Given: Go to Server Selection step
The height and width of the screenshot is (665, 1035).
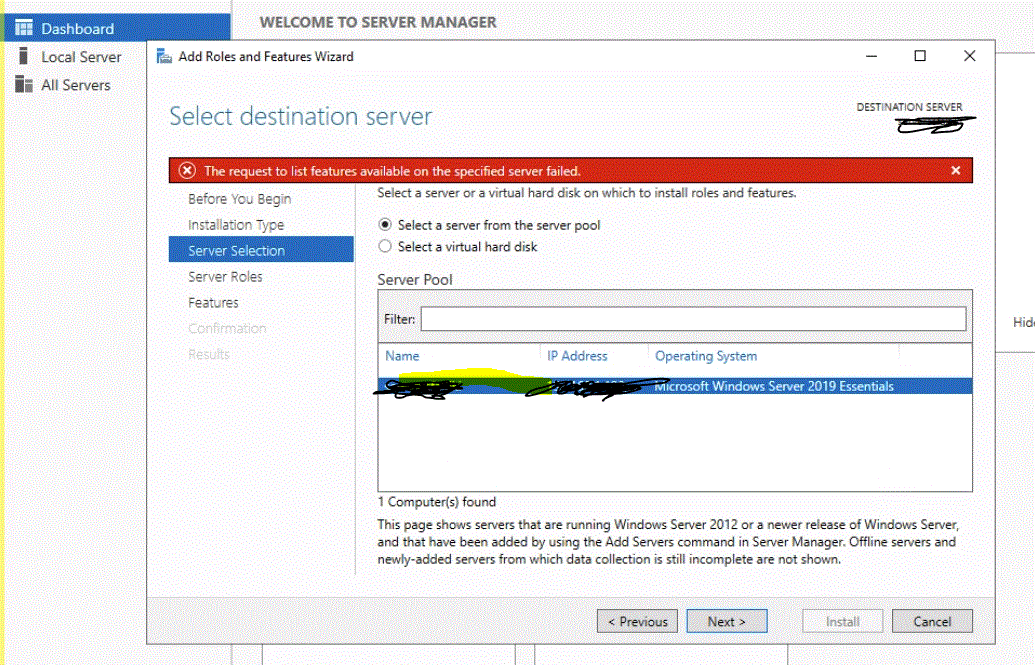Looking at the screenshot, I should (x=261, y=250).
